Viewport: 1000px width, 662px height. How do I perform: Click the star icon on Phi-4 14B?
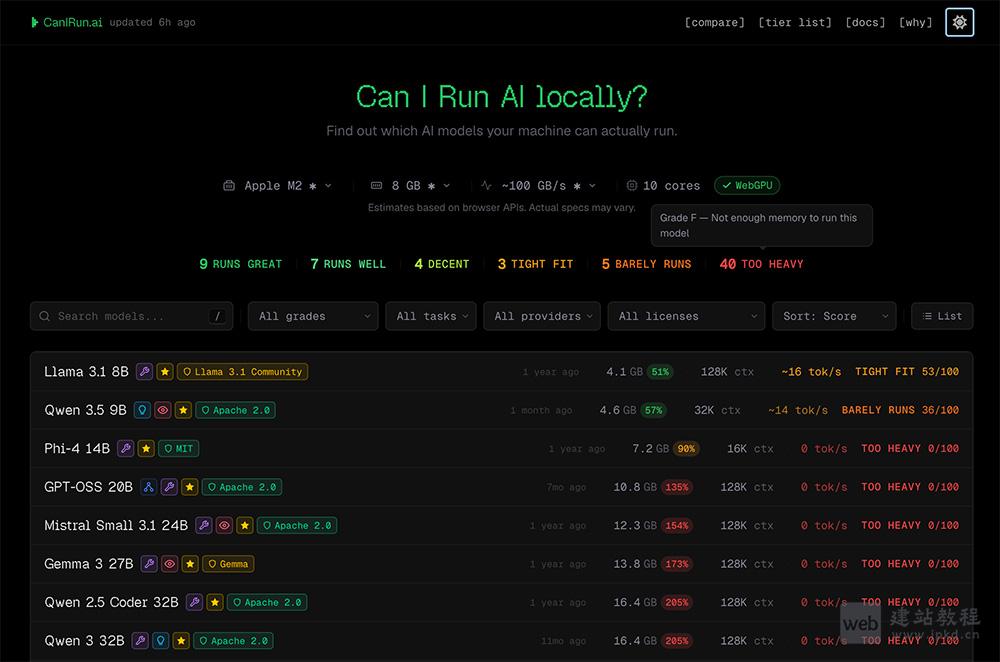tap(146, 449)
